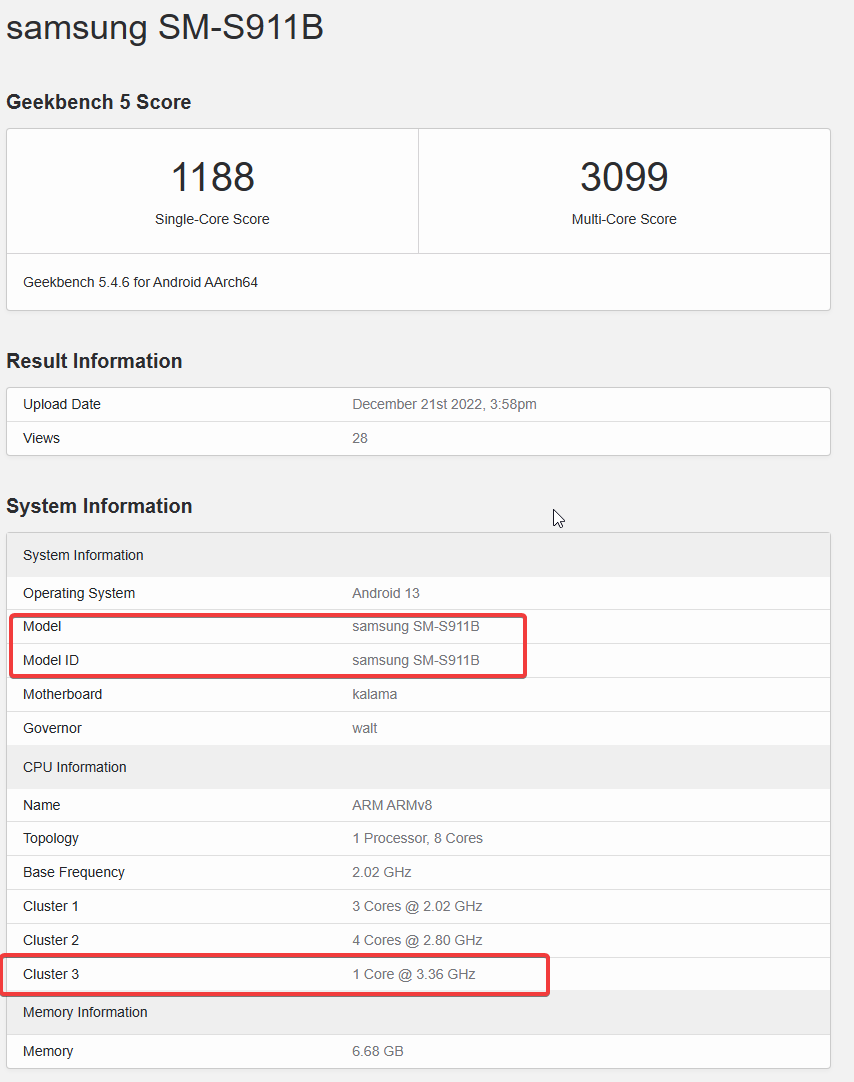Click the 1188 single-core score number
The width and height of the screenshot is (854, 1082).
[212, 177]
